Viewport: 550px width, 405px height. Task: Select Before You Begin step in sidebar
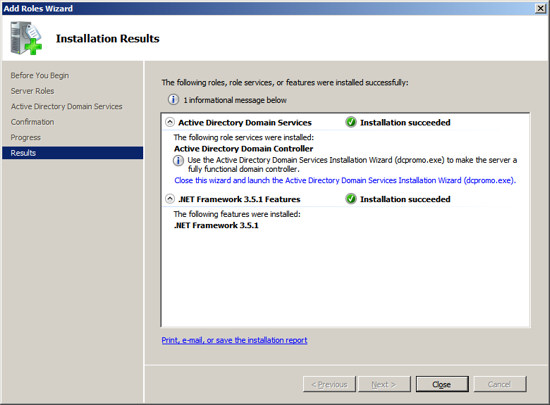click(40, 75)
